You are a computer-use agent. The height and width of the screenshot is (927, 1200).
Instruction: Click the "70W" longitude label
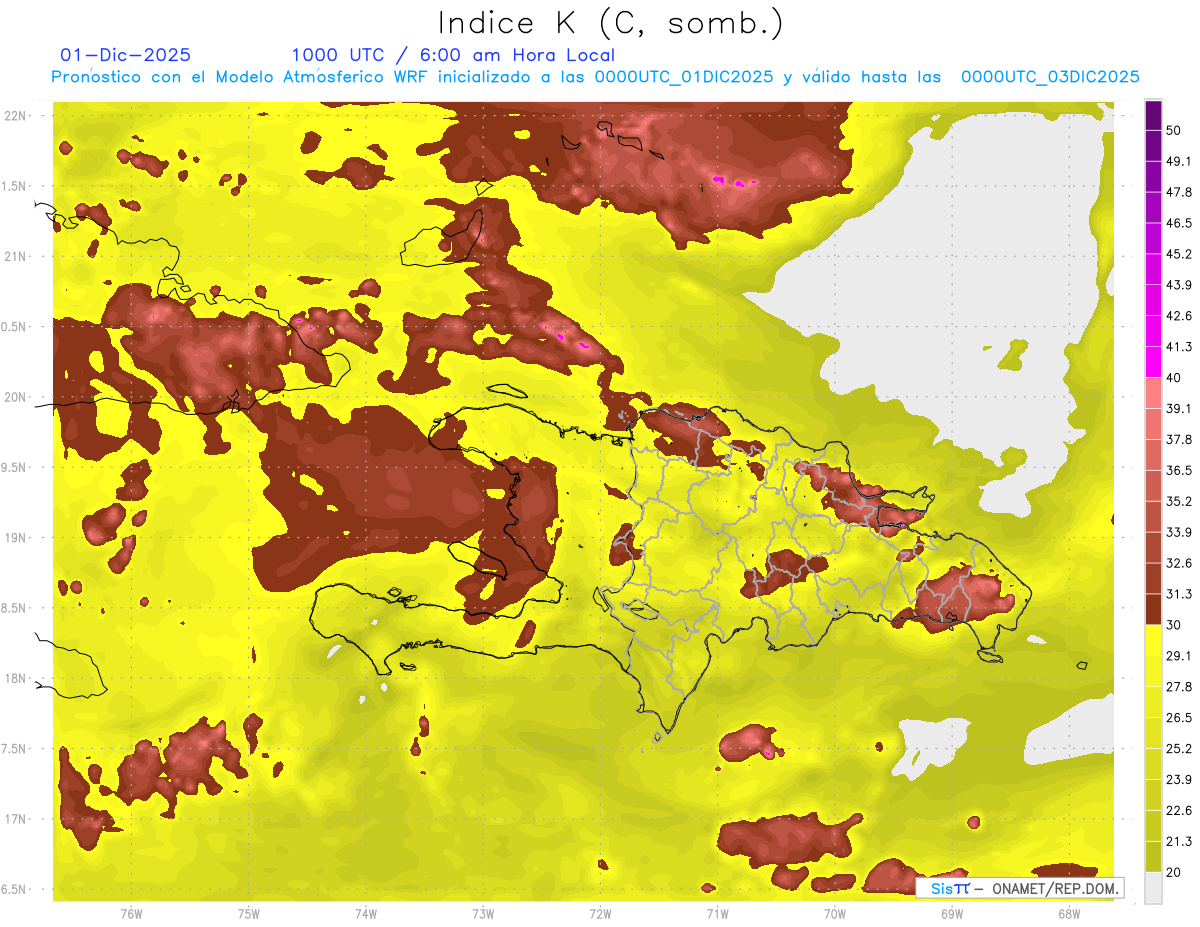[x=834, y=913]
